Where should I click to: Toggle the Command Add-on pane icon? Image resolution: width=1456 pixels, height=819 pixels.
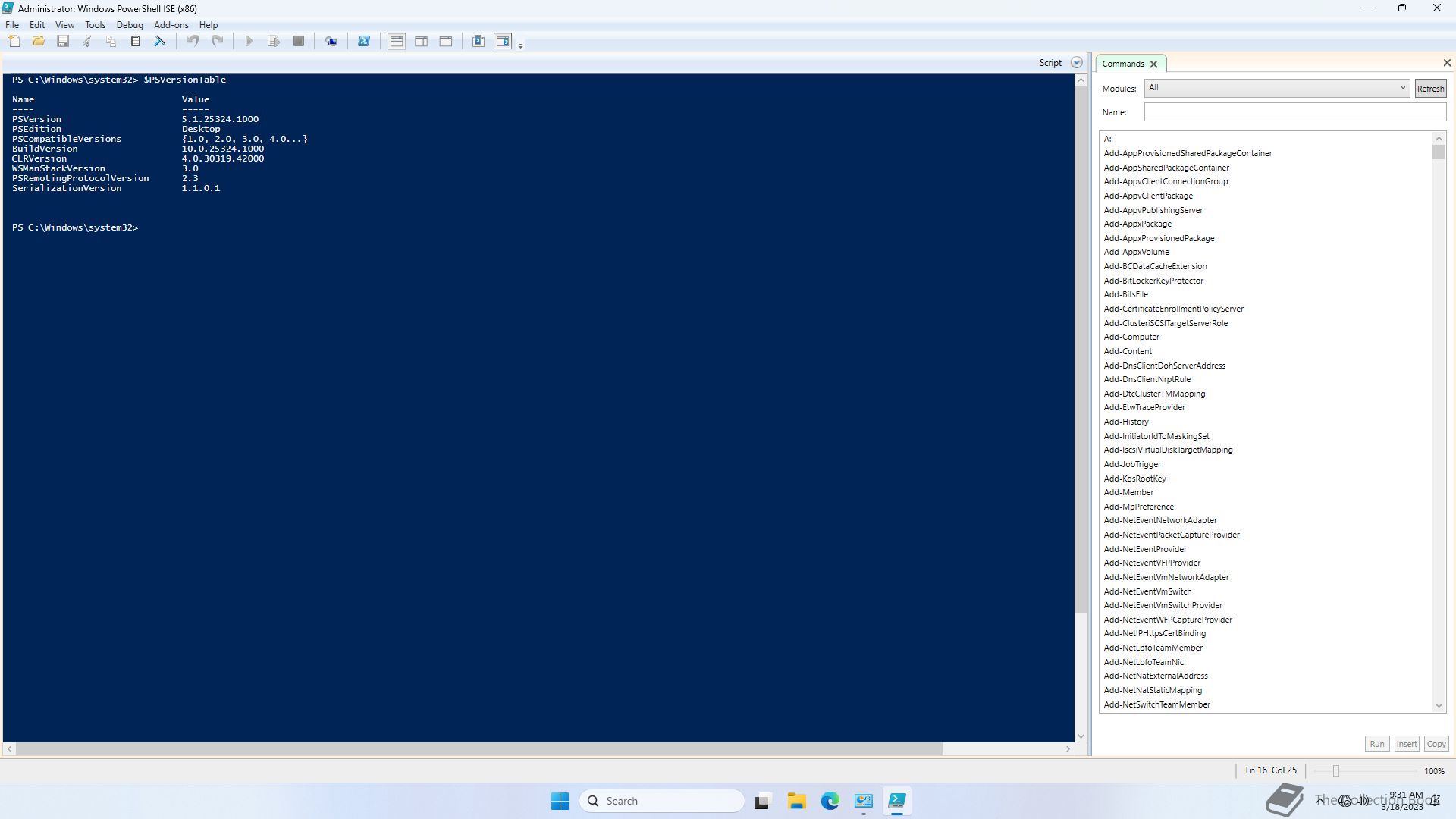[503, 42]
